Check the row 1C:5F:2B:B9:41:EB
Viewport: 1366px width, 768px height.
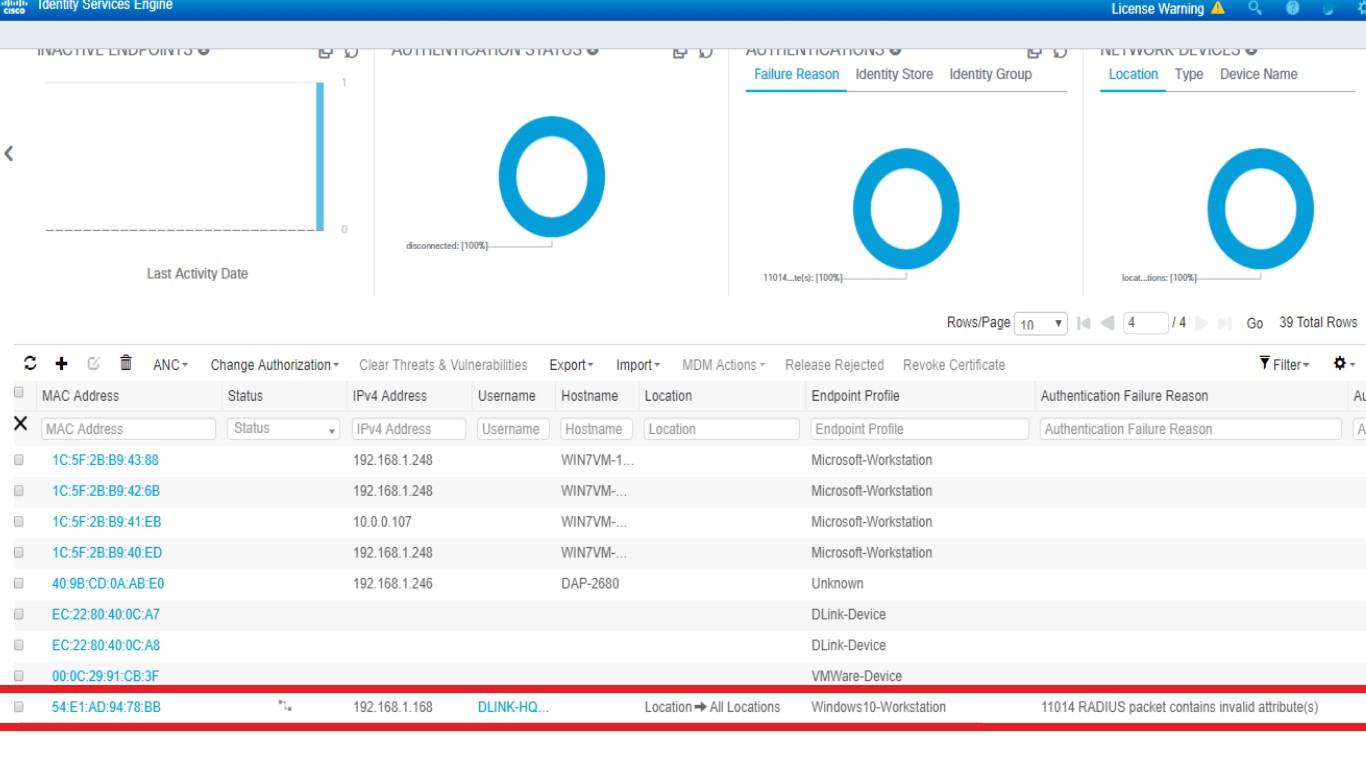point(18,522)
